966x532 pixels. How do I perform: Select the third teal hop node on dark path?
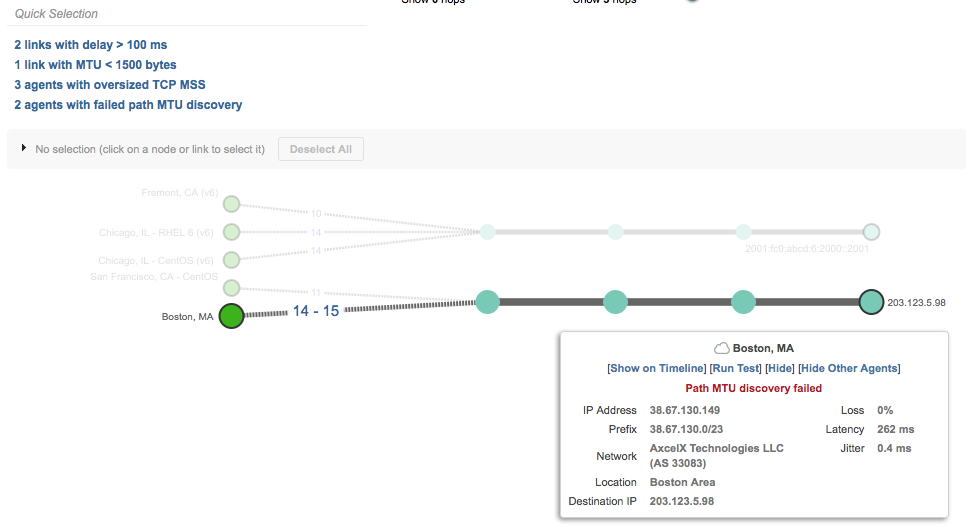743,301
